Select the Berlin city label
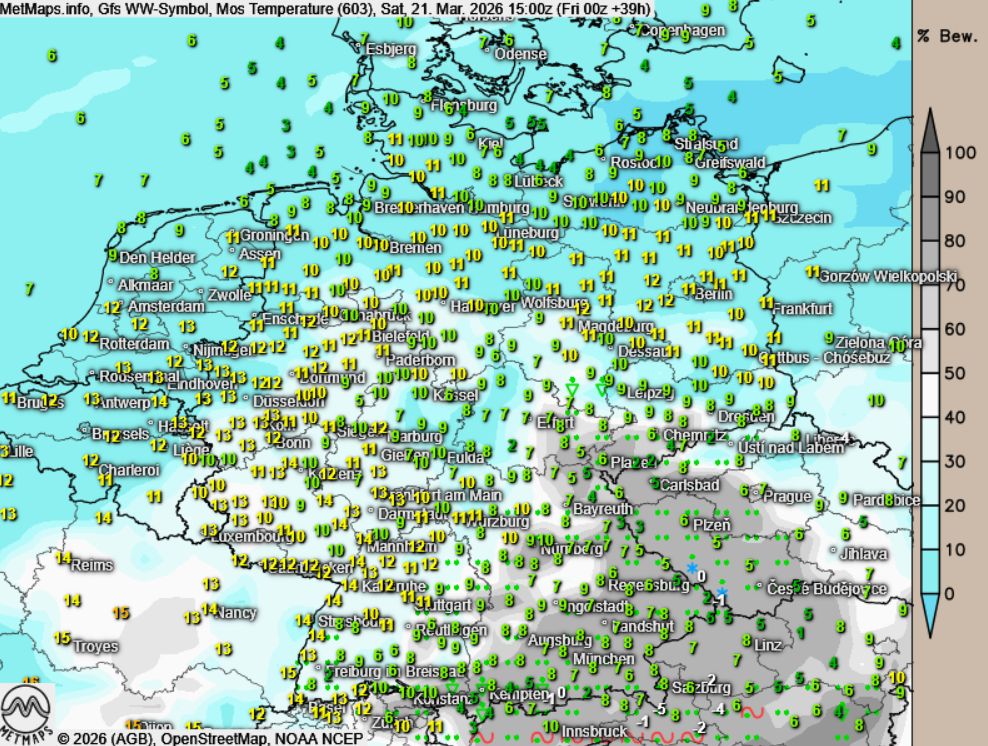 (713, 294)
